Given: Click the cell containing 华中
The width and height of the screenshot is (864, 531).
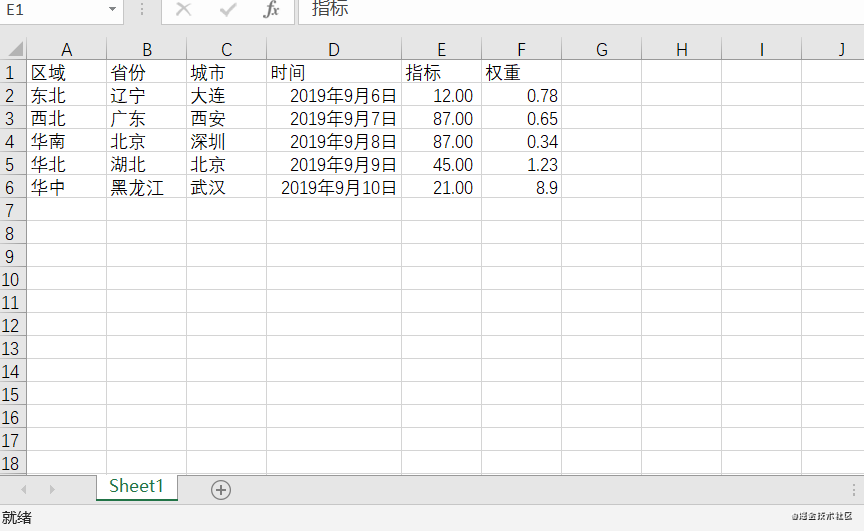Looking at the screenshot, I should [67, 187].
